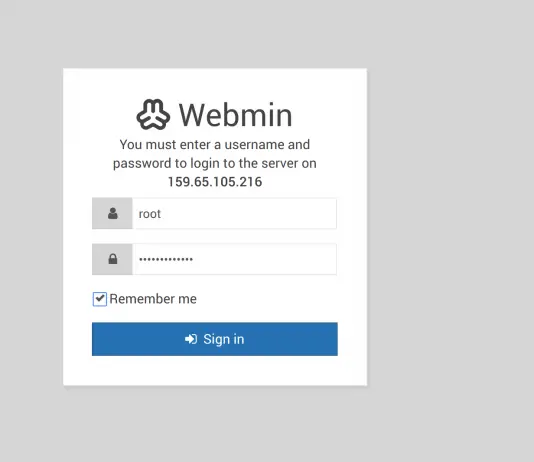Image resolution: width=534 pixels, height=462 pixels.
Task: Click the white login card below the button
Action: [215, 370]
